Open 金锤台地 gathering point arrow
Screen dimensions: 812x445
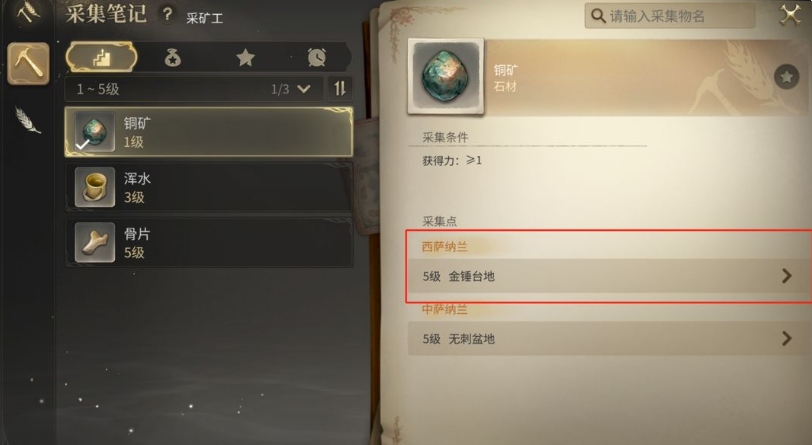tap(787, 276)
